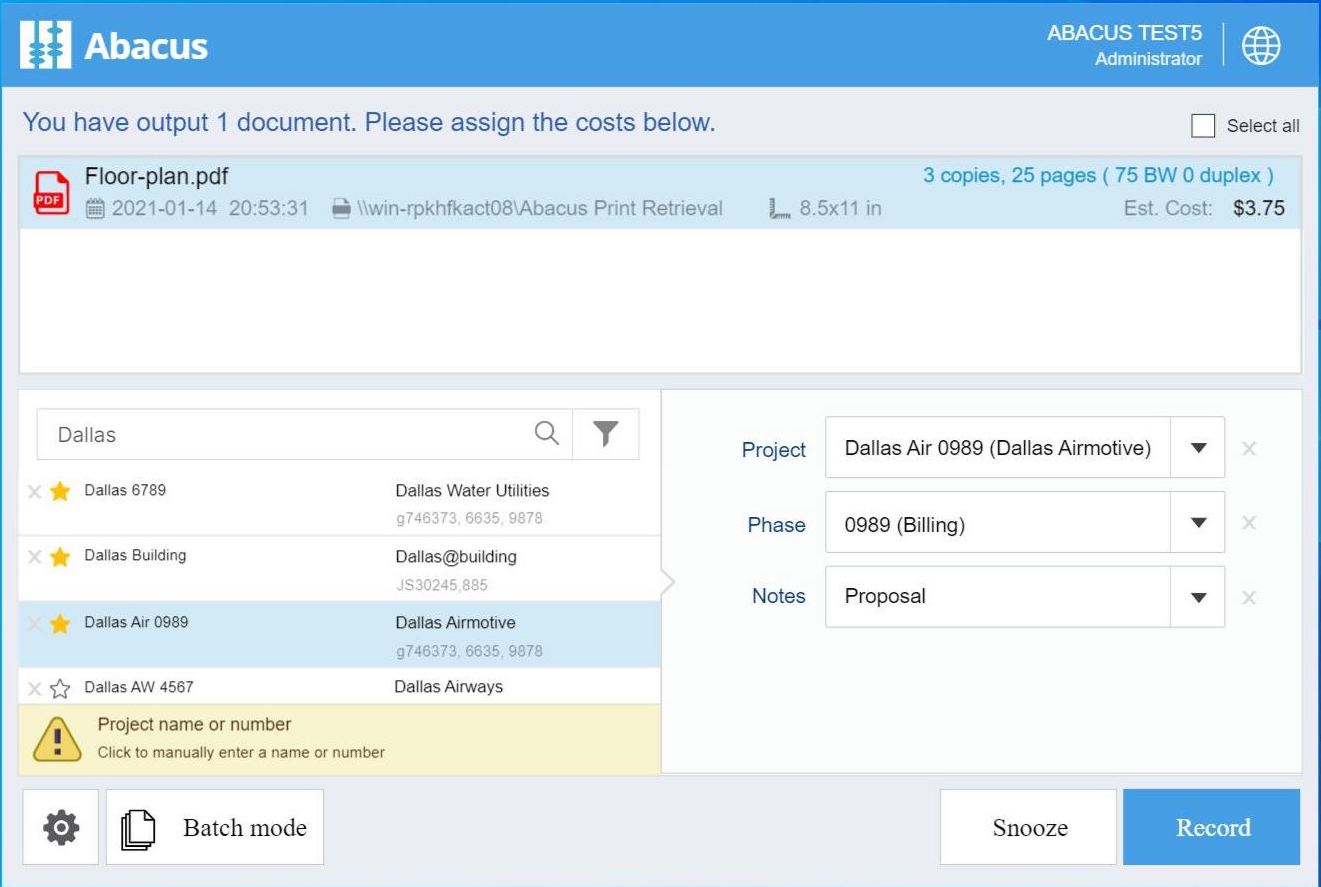1321x887 pixels.
Task: Open the project filter funnel icon
Action: (605, 433)
